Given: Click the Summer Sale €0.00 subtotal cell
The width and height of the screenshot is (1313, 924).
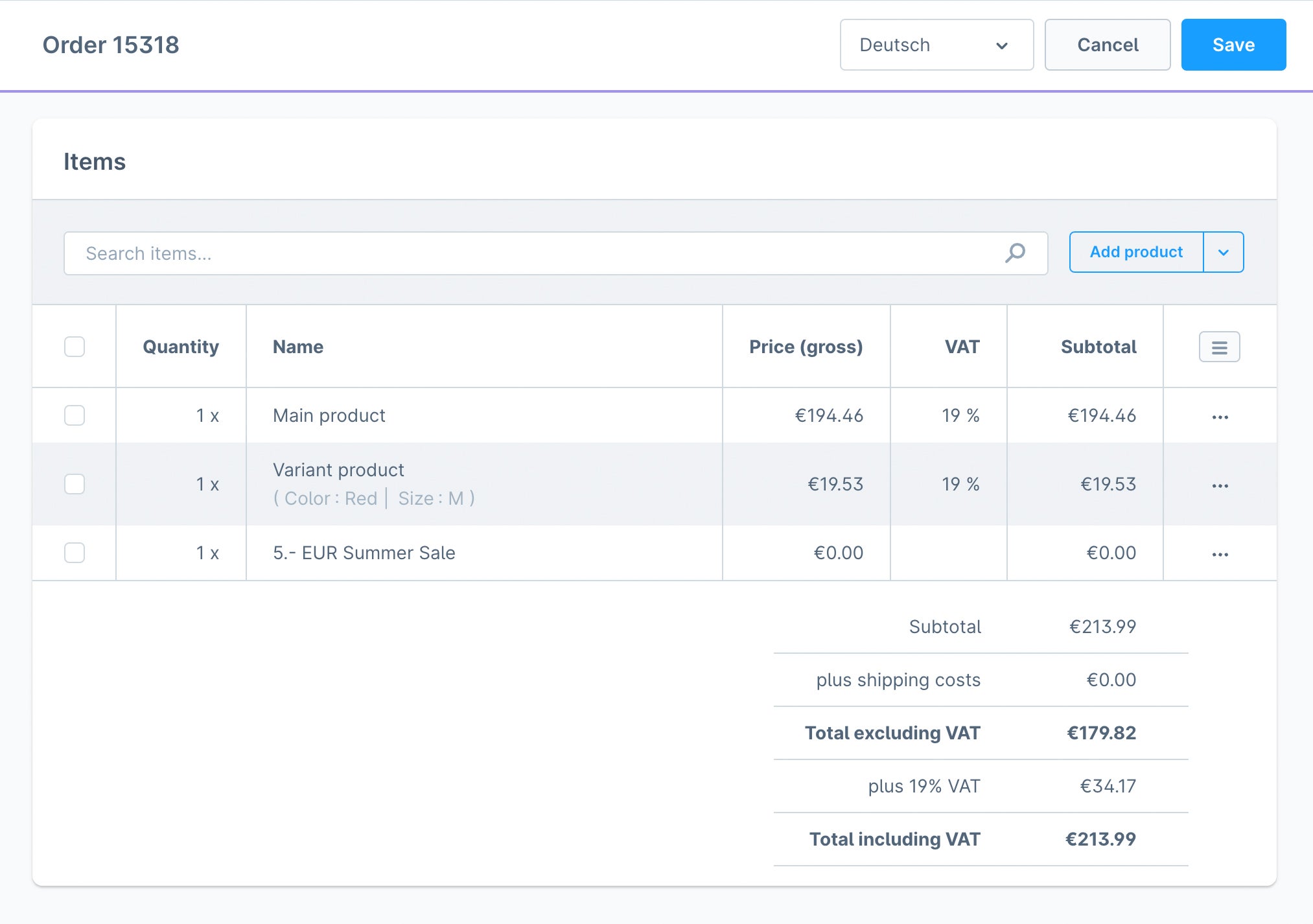Looking at the screenshot, I should (x=1111, y=553).
